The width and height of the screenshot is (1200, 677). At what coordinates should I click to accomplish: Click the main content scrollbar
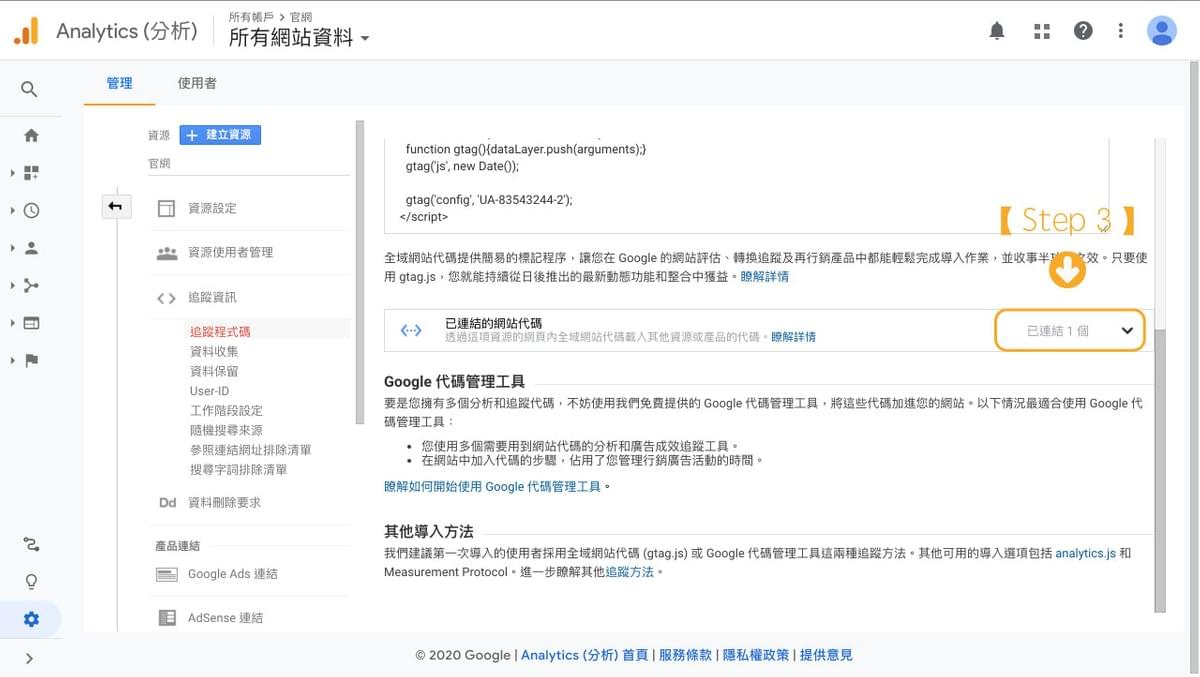point(1160,470)
